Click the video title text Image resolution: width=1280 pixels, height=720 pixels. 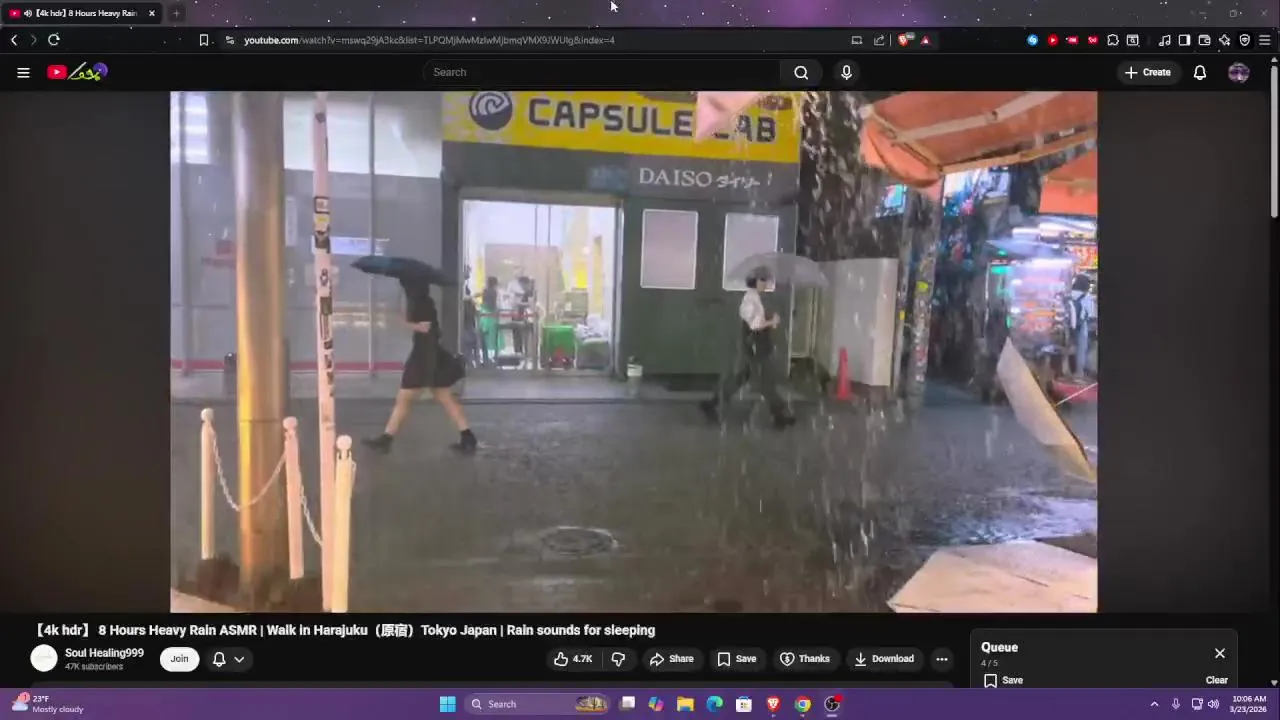[344, 630]
